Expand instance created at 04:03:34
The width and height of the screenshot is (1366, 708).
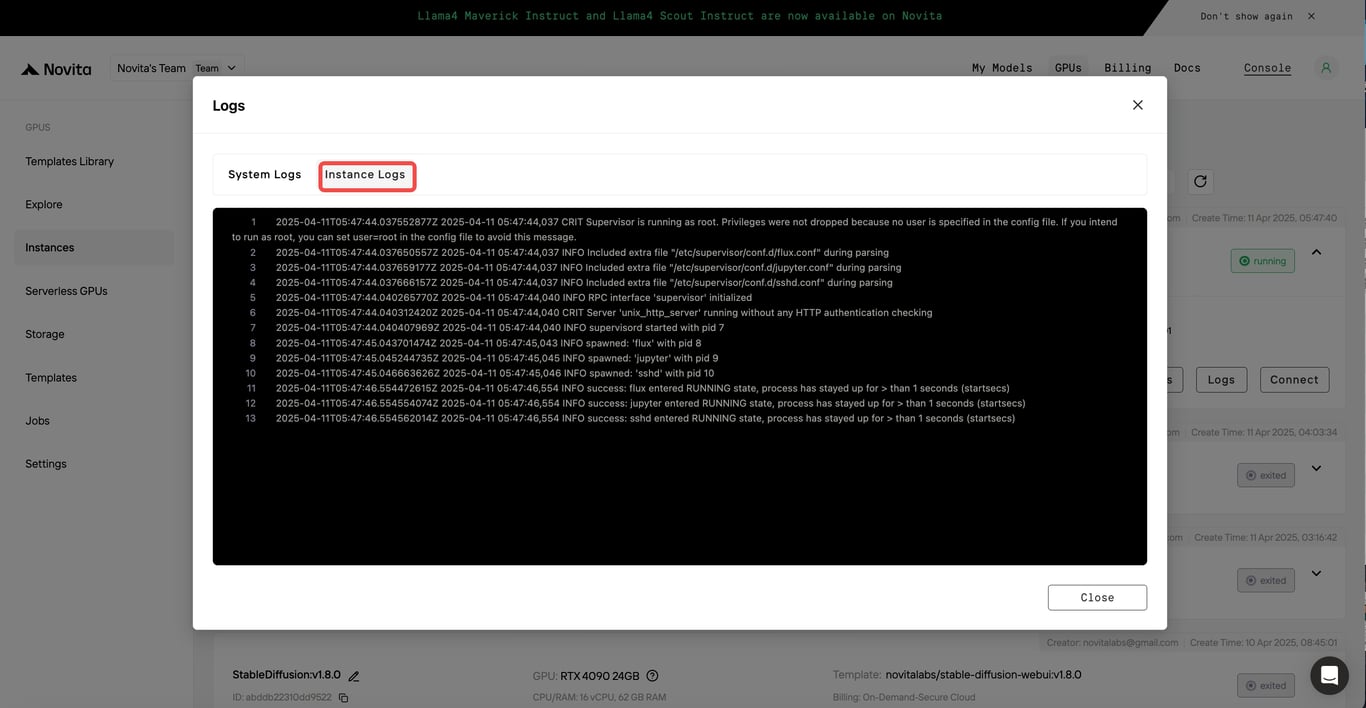(x=1316, y=468)
